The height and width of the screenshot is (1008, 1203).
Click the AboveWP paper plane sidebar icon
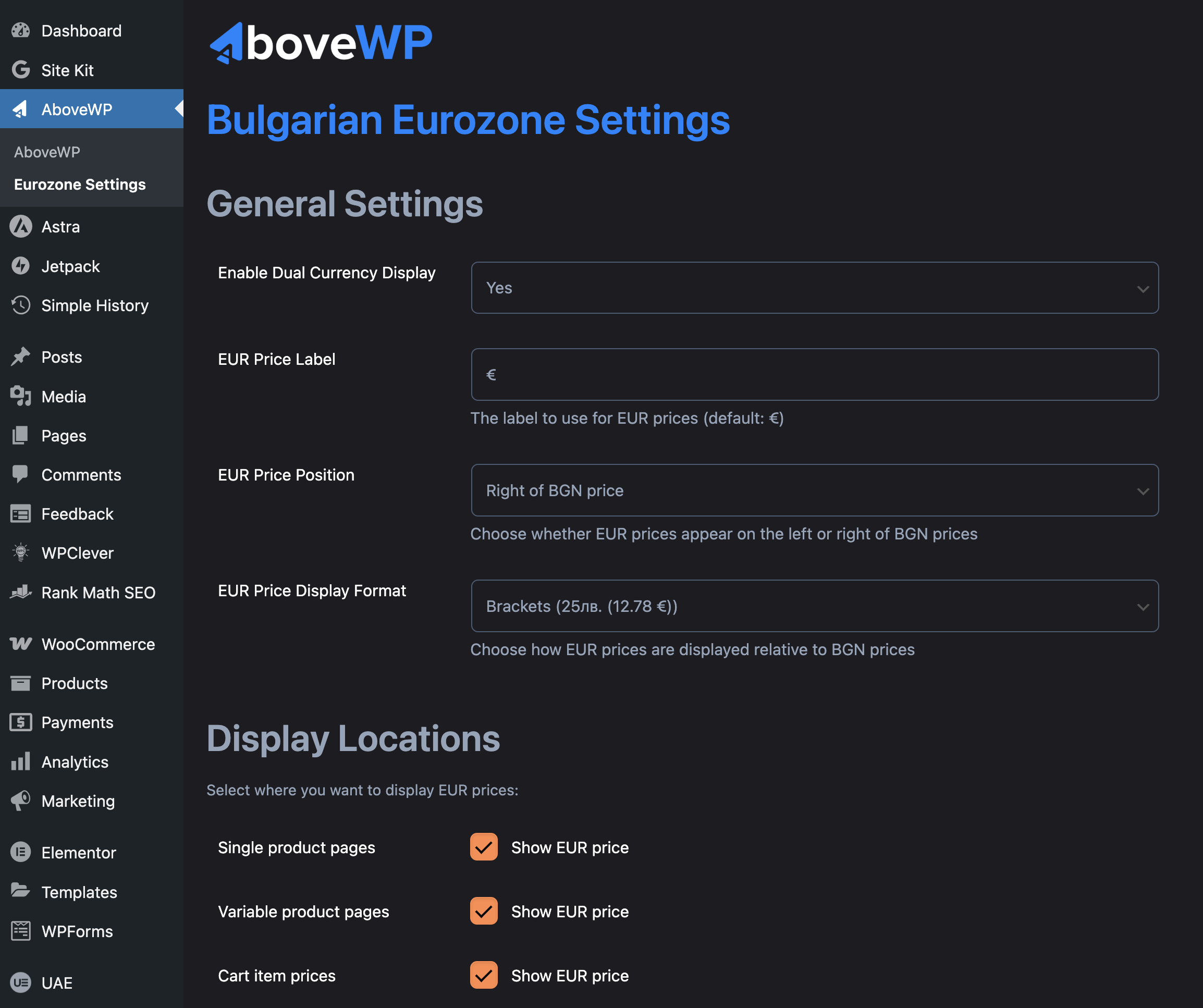click(21, 109)
